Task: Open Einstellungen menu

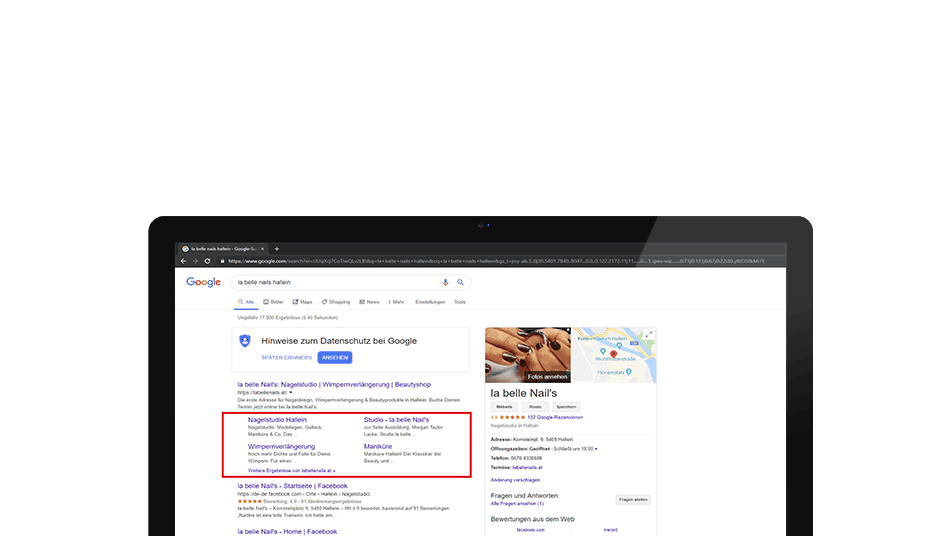Action: (430, 302)
